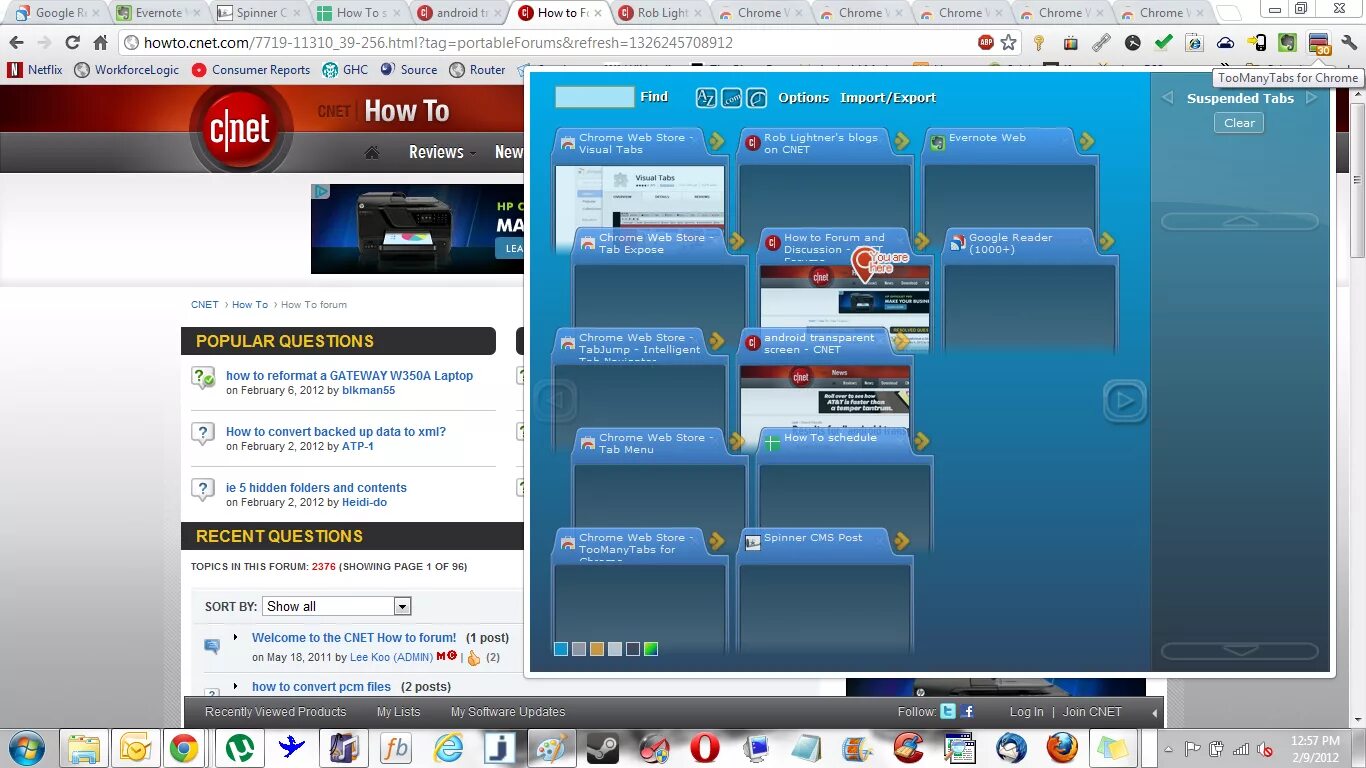Open 'How to convert backed up data to xml?'

[336, 432]
